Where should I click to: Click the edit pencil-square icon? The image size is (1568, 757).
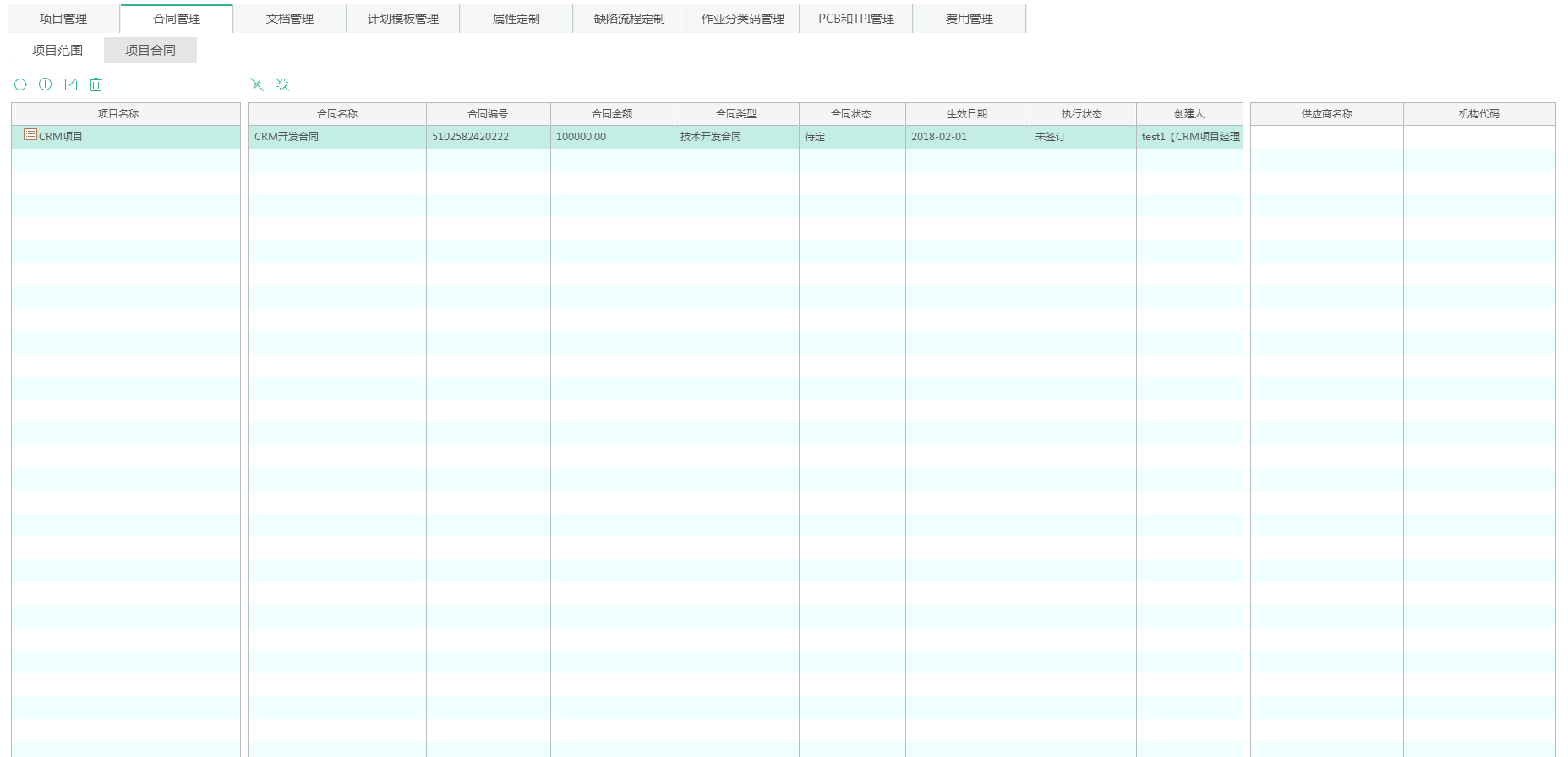pos(71,84)
